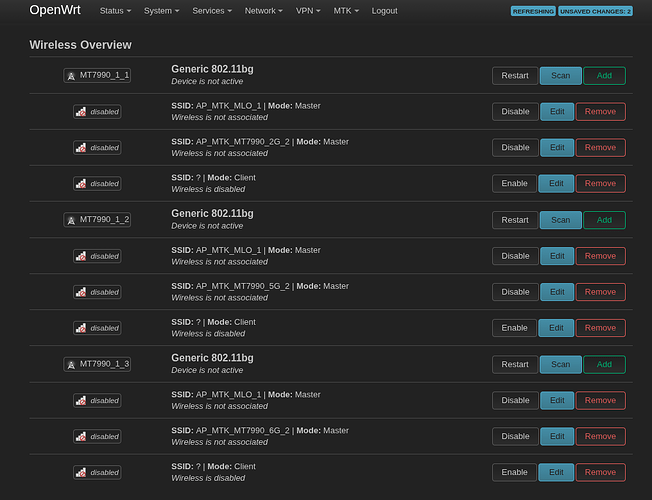Viewport: 652px width, 500px height.
Task: Remove the AP_MTK_MT7990_5G_2 network
Action: 600,292
